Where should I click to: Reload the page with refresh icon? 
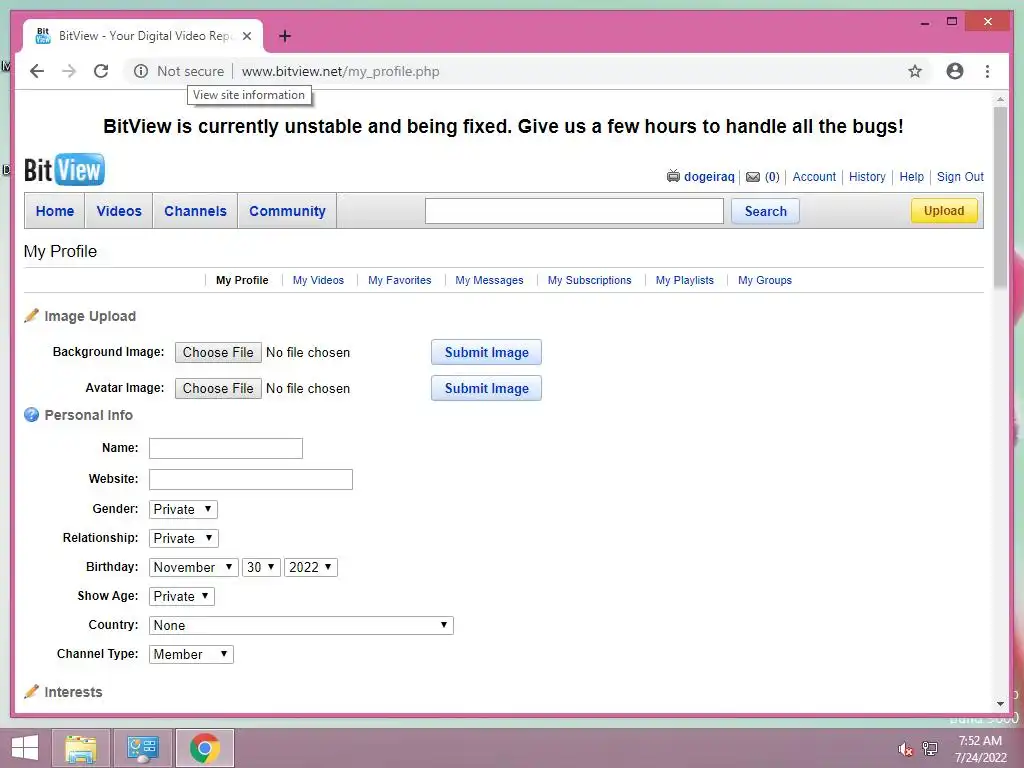(x=101, y=71)
